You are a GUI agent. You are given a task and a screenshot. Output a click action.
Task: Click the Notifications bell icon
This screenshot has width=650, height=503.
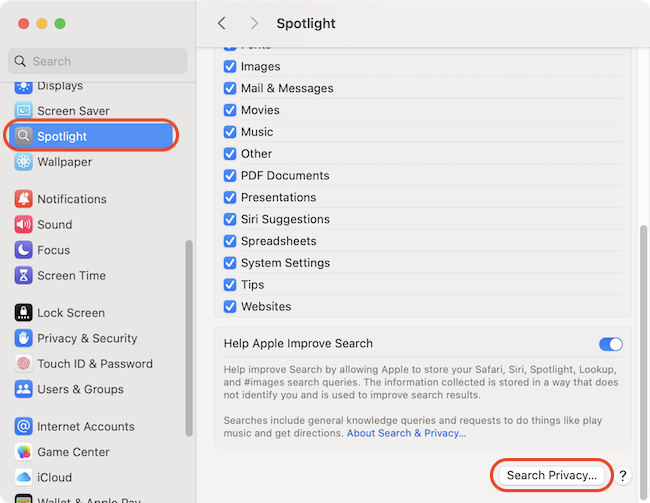click(x=24, y=199)
